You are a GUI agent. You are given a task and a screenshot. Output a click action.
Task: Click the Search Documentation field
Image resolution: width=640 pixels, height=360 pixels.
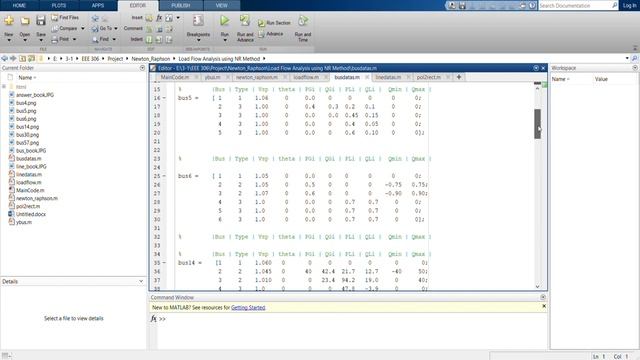pyautogui.click(x=575, y=6)
